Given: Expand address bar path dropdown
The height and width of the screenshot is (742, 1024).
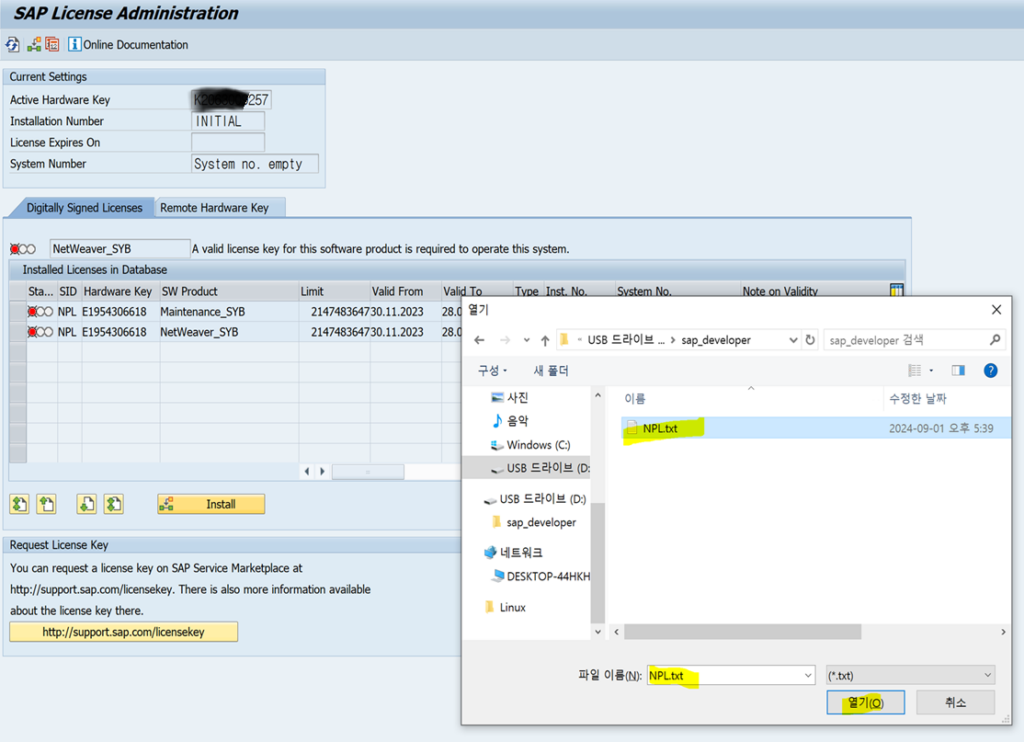Looking at the screenshot, I should pyautogui.click(x=793, y=340).
